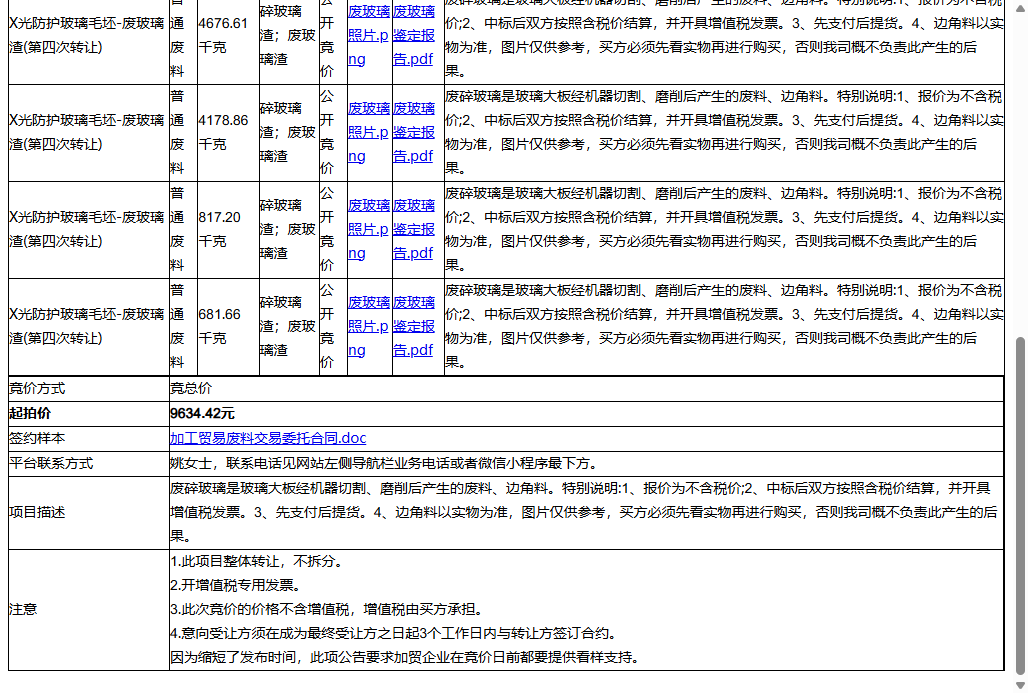1028x693 pixels.
Task: Click 碎玻璃渣；废玻璃渣 cell in the 817.20 千克 row
Action: 288,229
